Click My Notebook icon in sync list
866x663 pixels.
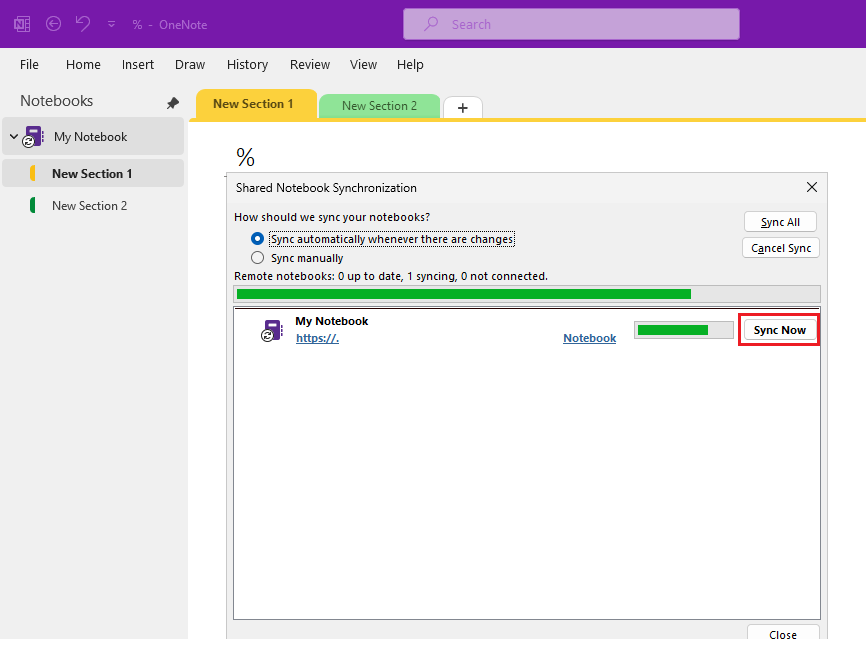[x=272, y=330]
